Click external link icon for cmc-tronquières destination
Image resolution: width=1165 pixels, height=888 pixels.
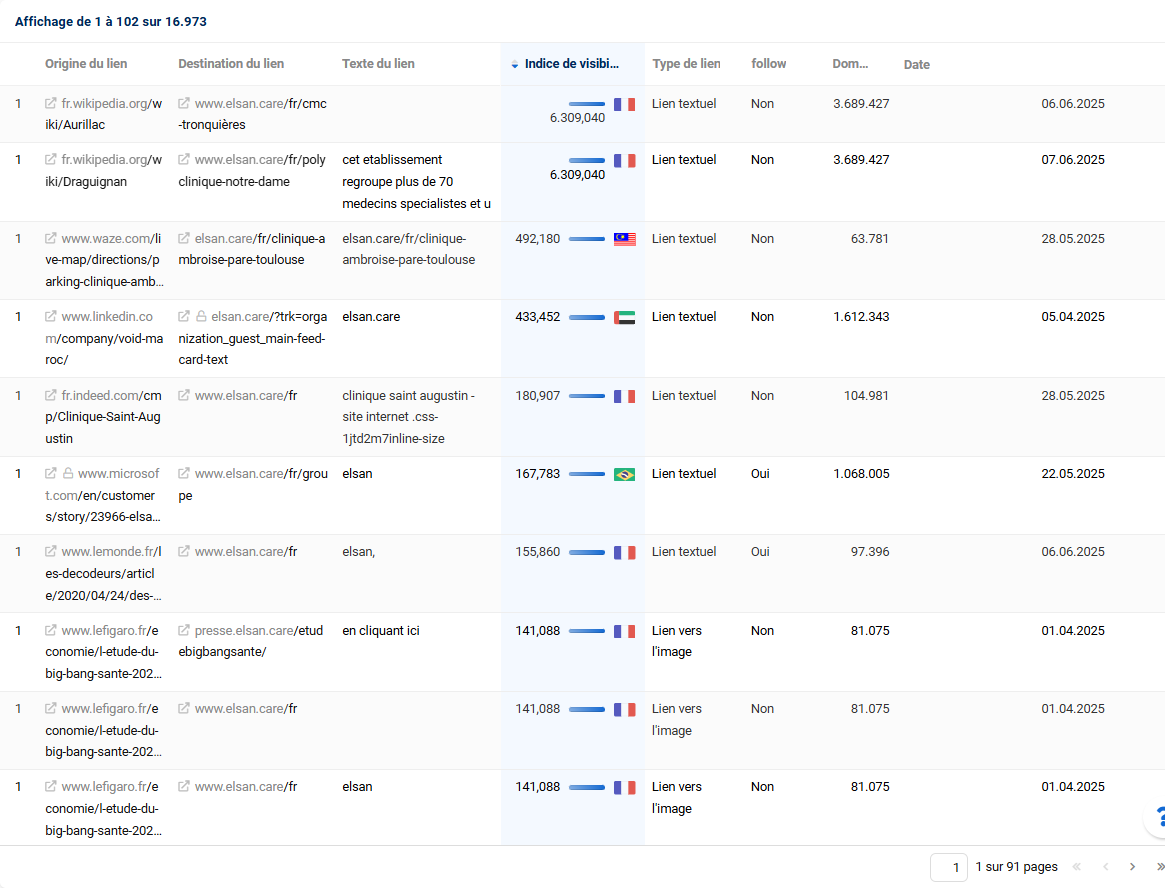point(184,103)
